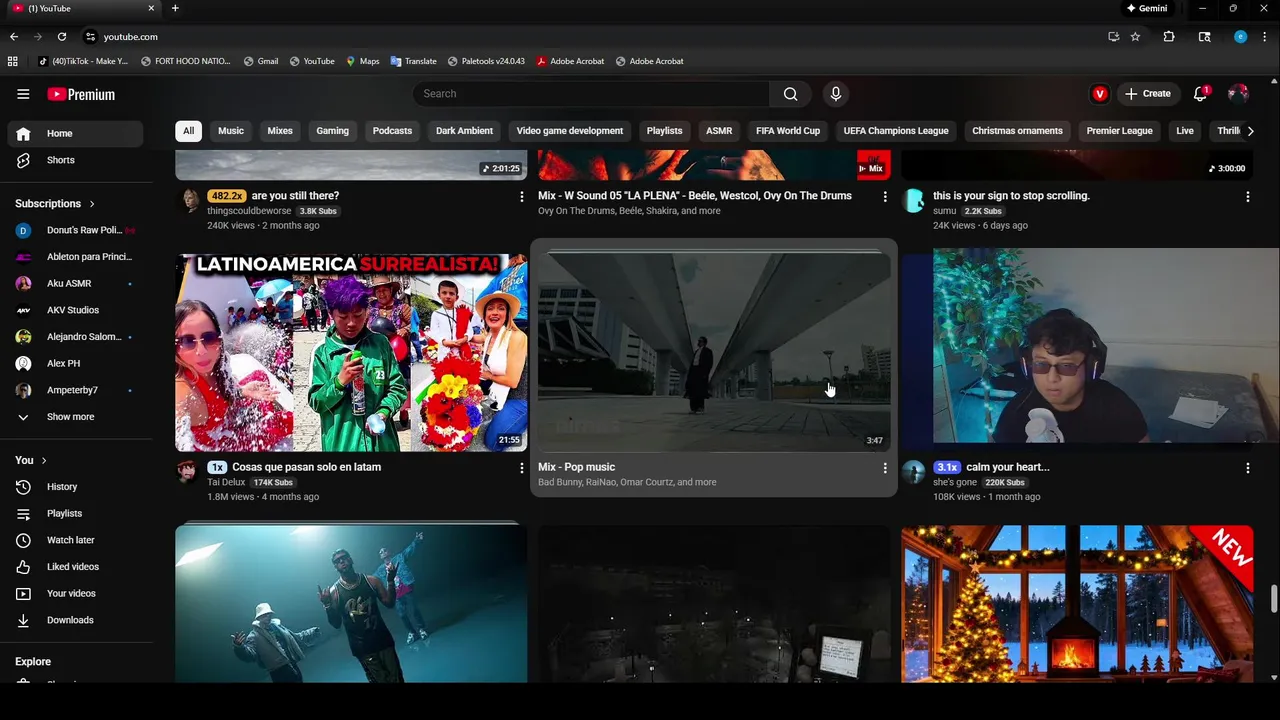Open the Gemini button in Chrome
The image size is (1280, 720).
[1147, 8]
